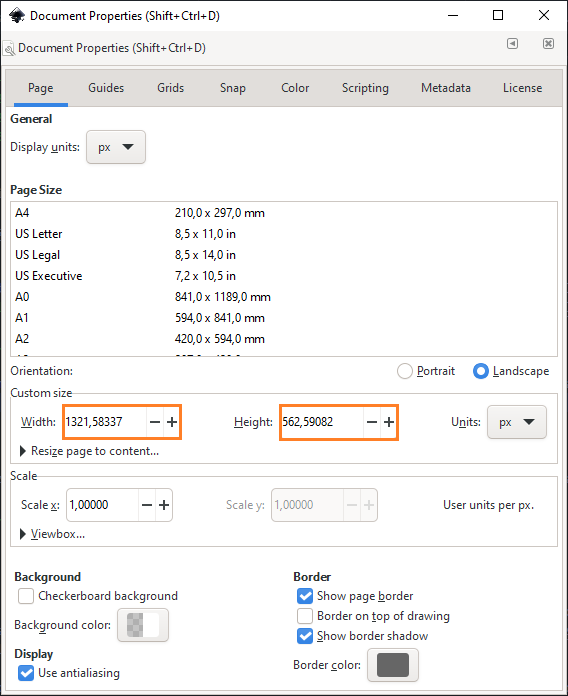Open the Metadata tab
The image size is (568, 696).
click(446, 88)
